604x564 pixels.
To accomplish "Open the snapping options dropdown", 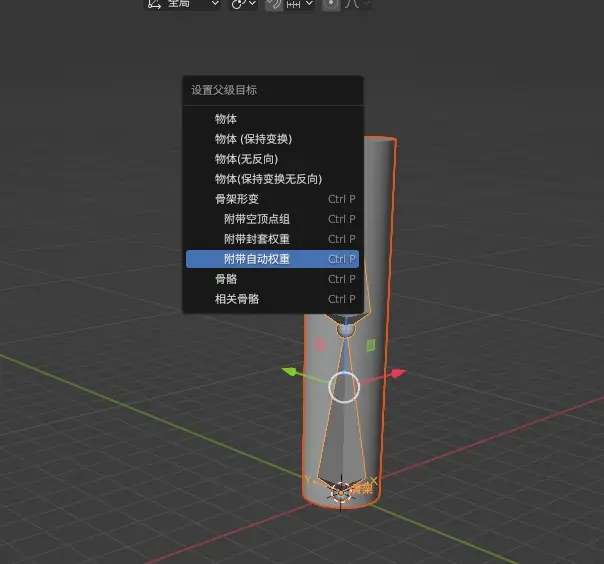I will point(299,4).
